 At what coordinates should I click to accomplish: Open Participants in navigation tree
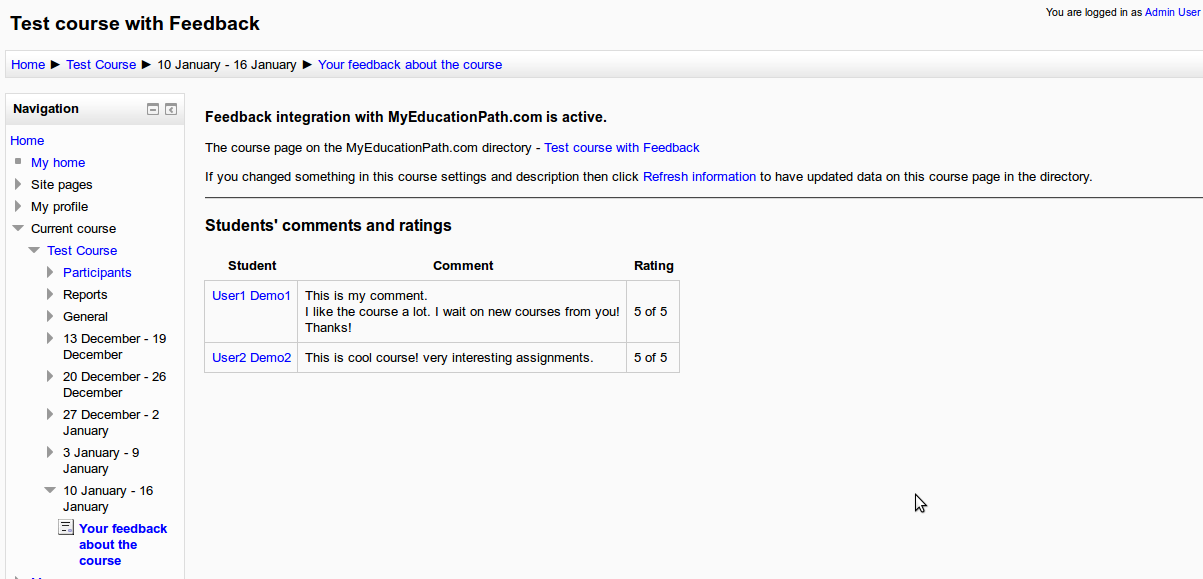coord(97,272)
